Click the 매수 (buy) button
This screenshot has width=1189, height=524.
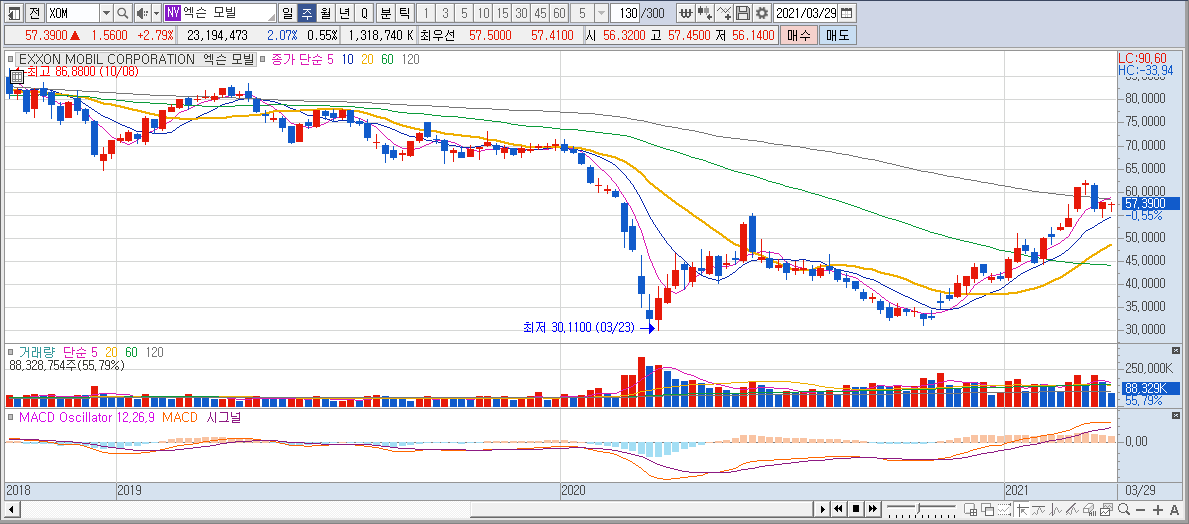coord(798,35)
